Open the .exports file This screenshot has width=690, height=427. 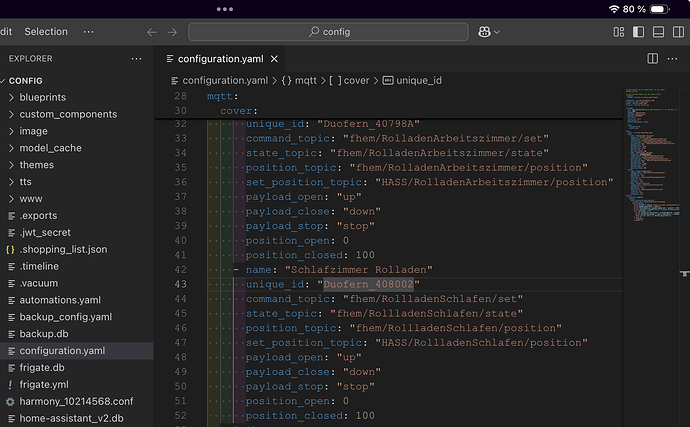tap(38, 216)
